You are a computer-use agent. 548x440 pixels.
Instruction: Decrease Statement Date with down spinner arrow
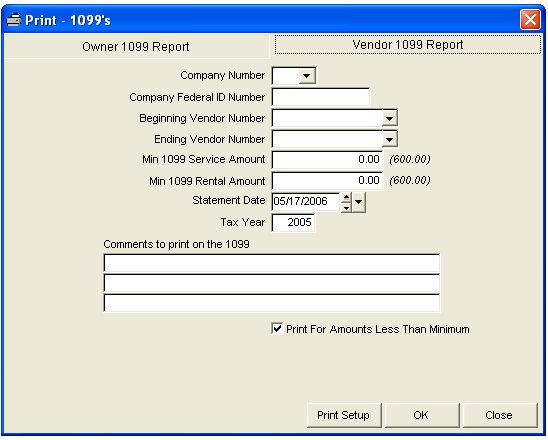point(346,207)
